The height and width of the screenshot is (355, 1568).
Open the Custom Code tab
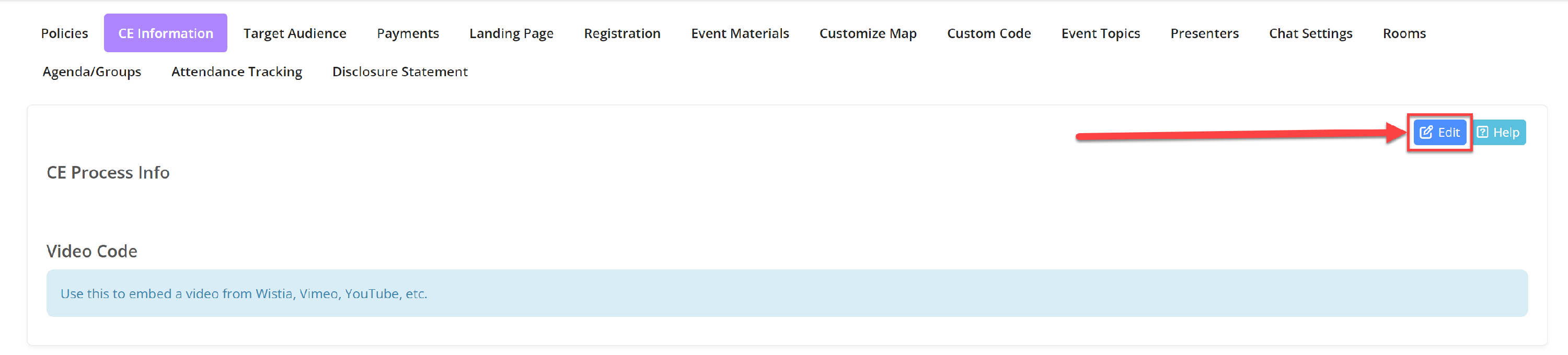pos(988,33)
